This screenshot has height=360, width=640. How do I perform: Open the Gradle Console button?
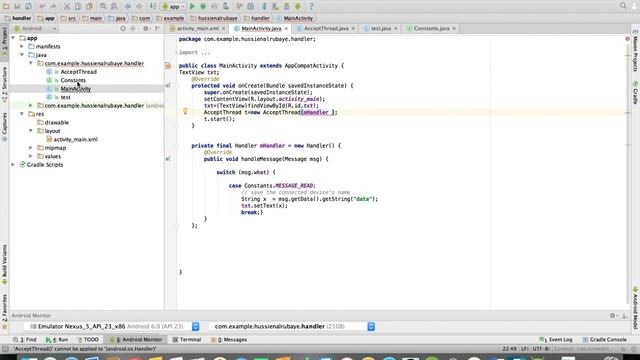[604, 340]
